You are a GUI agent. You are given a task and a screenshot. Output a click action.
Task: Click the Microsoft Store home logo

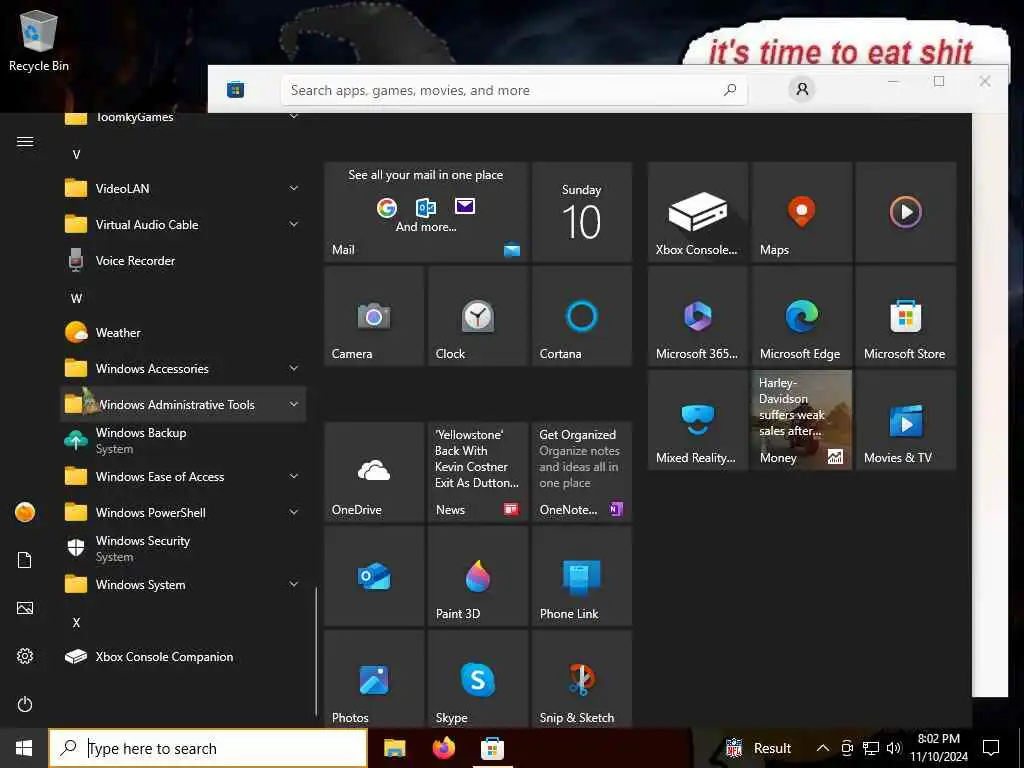(x=236, y=89)
